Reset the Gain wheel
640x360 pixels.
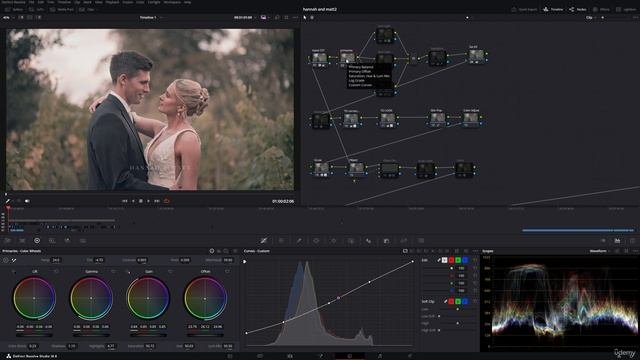[171, 271]
